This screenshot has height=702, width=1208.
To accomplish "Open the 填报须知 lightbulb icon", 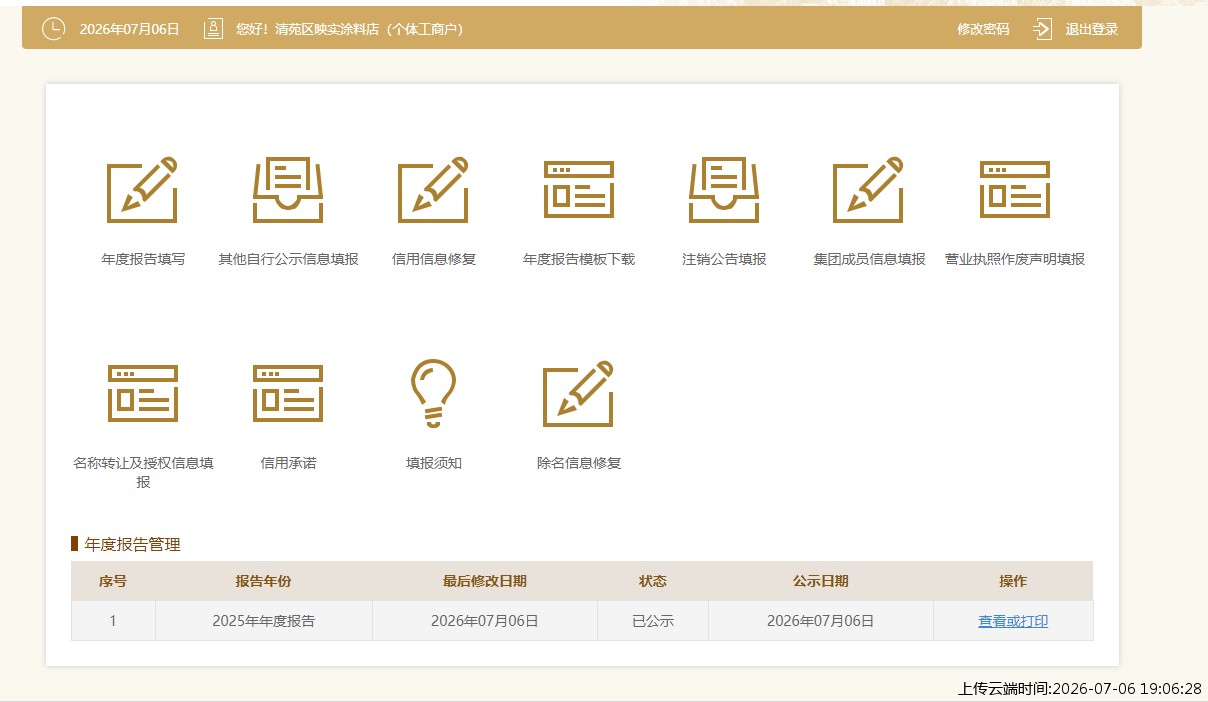I will (x=433, y=394).
